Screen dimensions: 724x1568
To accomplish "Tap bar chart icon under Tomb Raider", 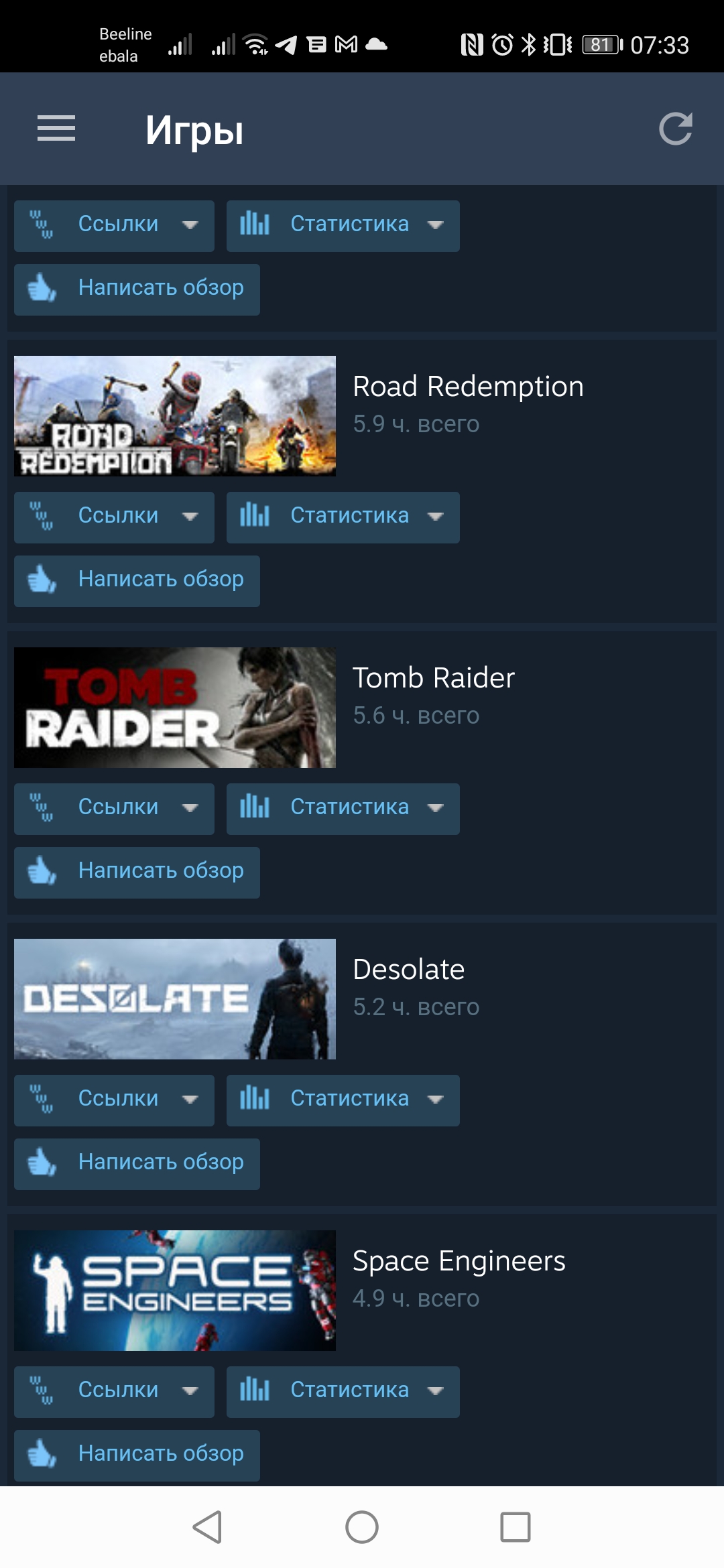I will [255, 806].
